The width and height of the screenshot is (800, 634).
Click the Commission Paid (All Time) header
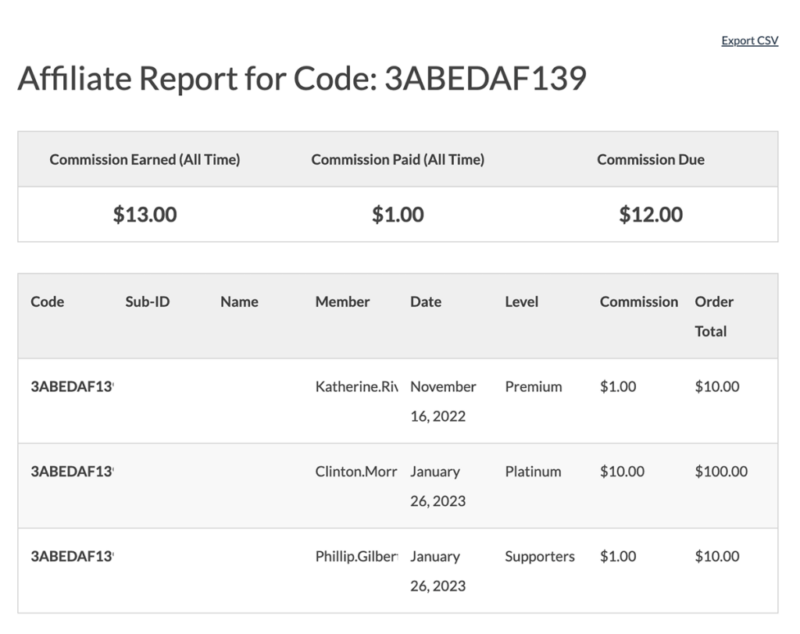pyautogui.click(x=398, y=160)
